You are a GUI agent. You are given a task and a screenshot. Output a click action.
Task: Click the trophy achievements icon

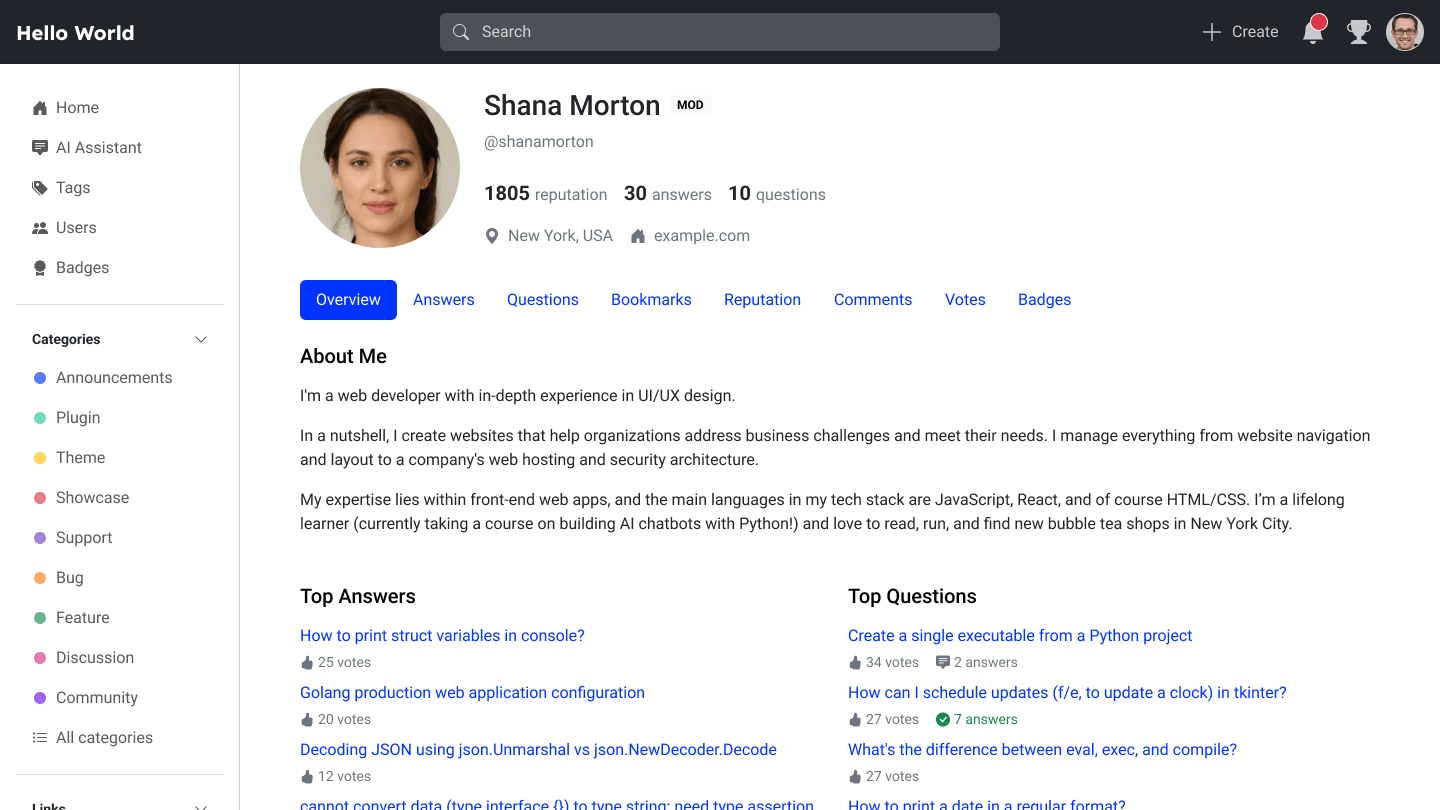click(x=1359, y=31)
